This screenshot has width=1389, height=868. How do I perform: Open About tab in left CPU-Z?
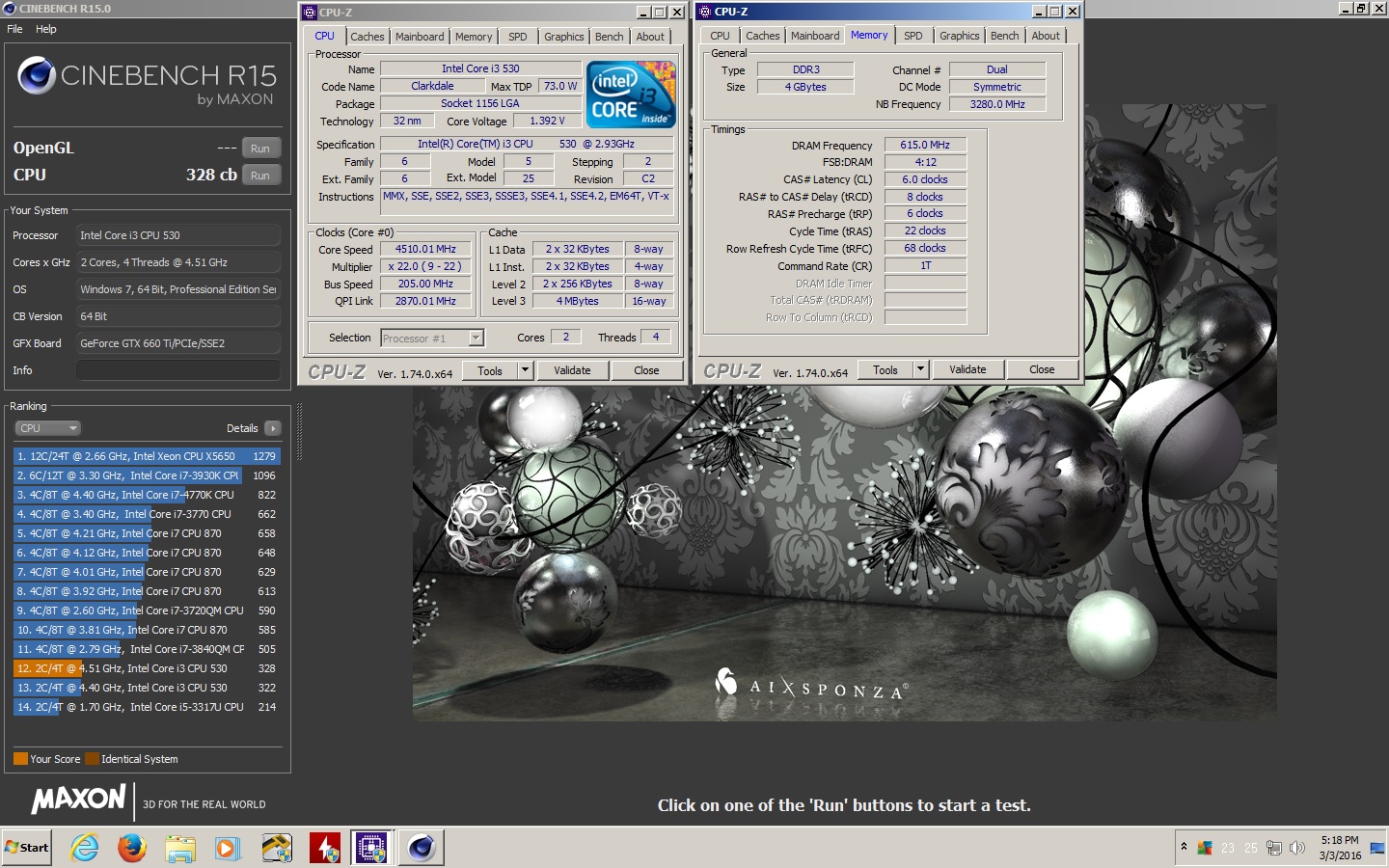point(650,37)
